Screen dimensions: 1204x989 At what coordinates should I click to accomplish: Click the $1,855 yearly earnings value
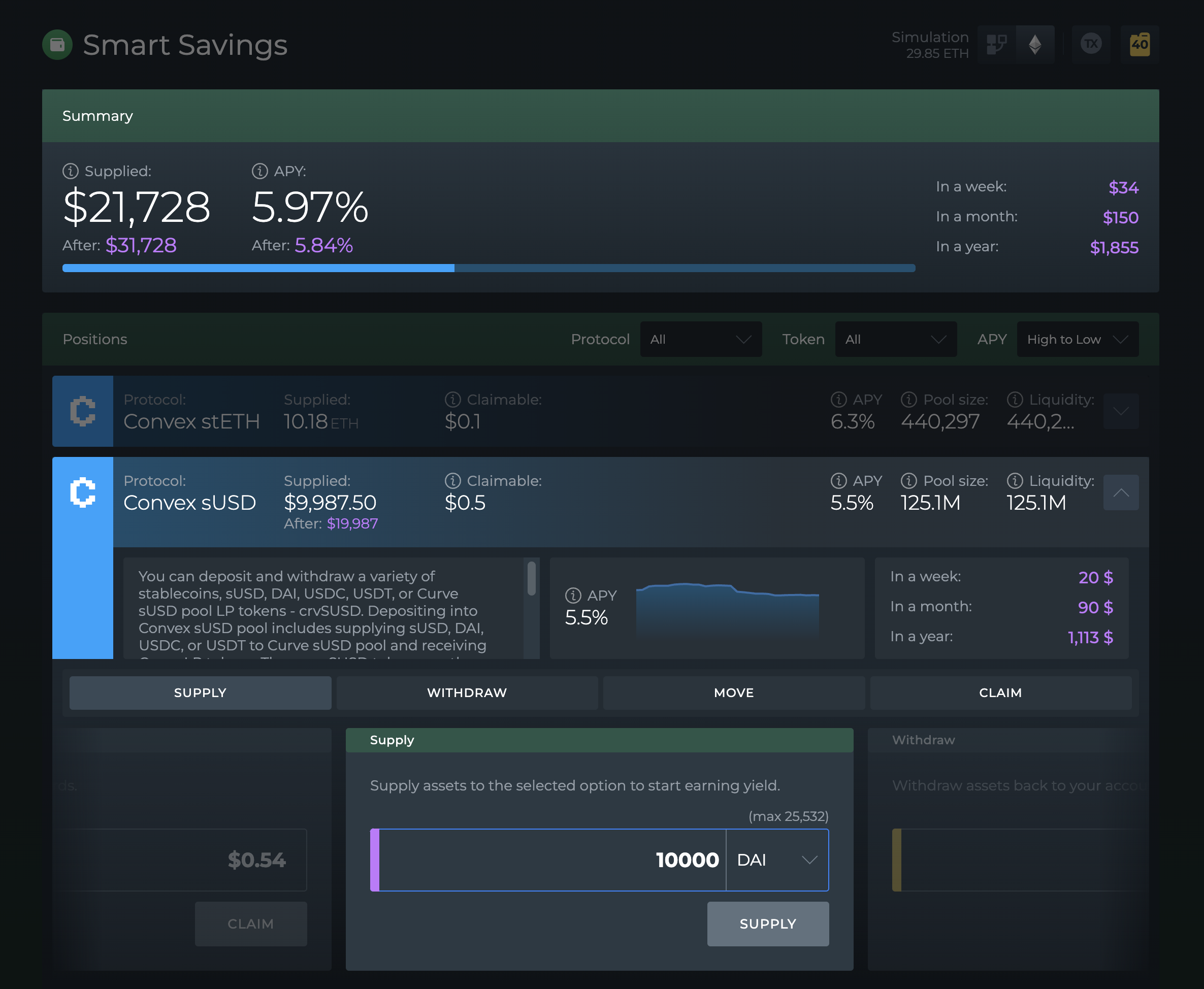click(1114, 247)
